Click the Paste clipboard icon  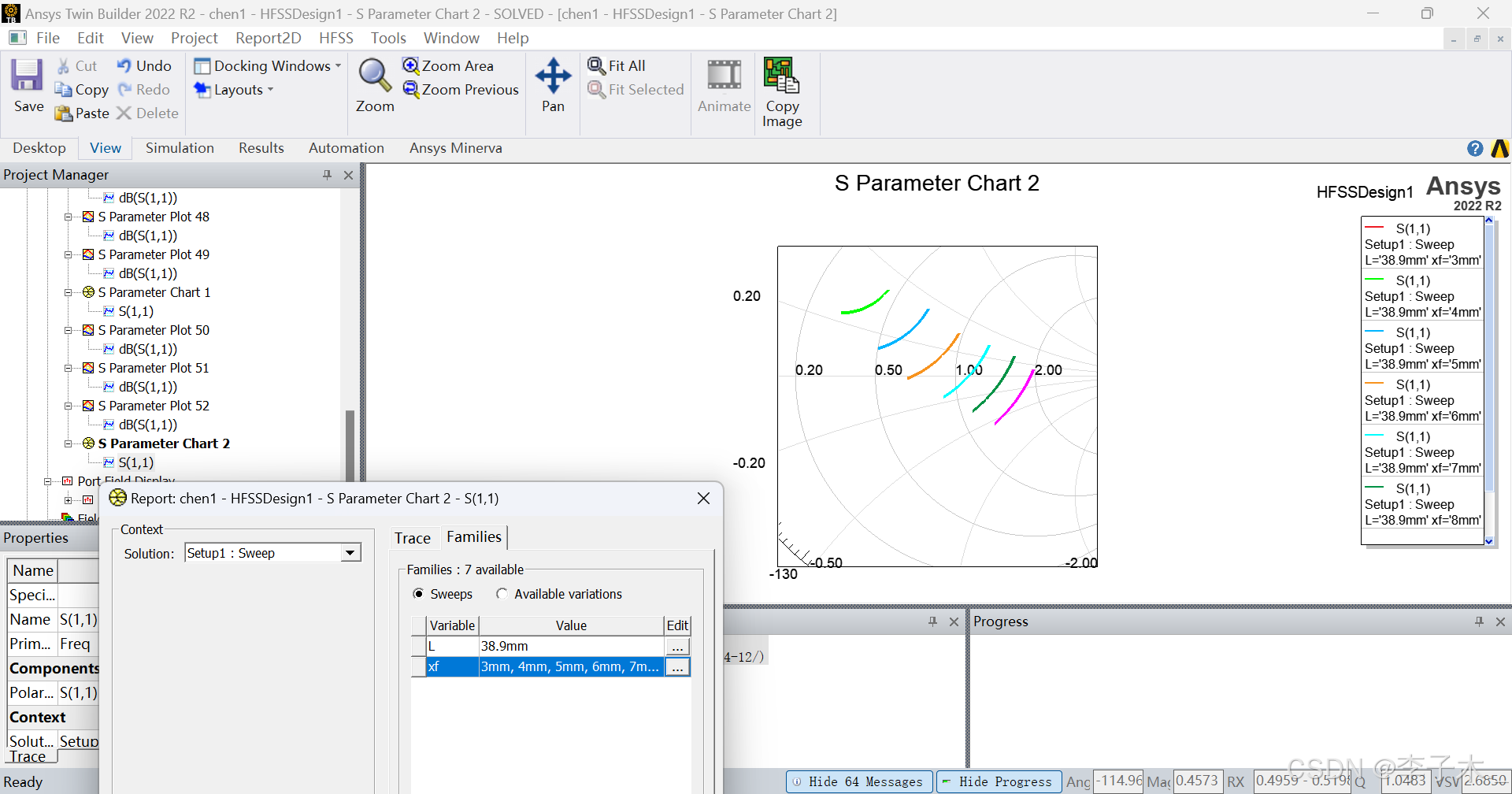[x=63, y=113]
